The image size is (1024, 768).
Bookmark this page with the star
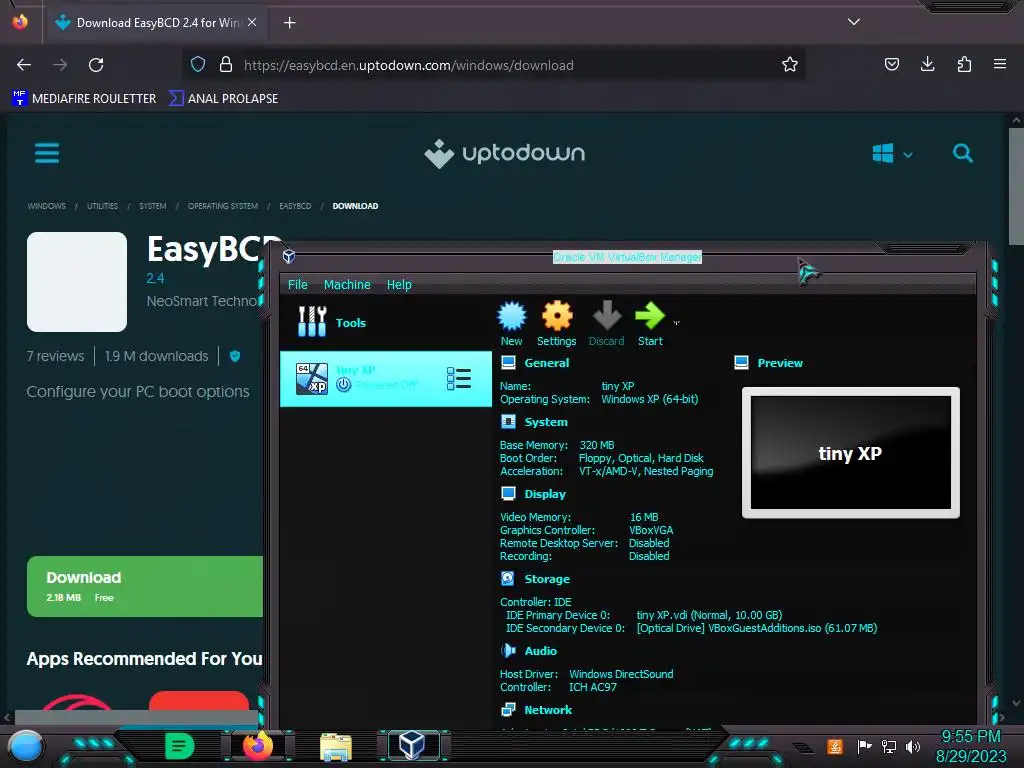[x=790, y=64]
